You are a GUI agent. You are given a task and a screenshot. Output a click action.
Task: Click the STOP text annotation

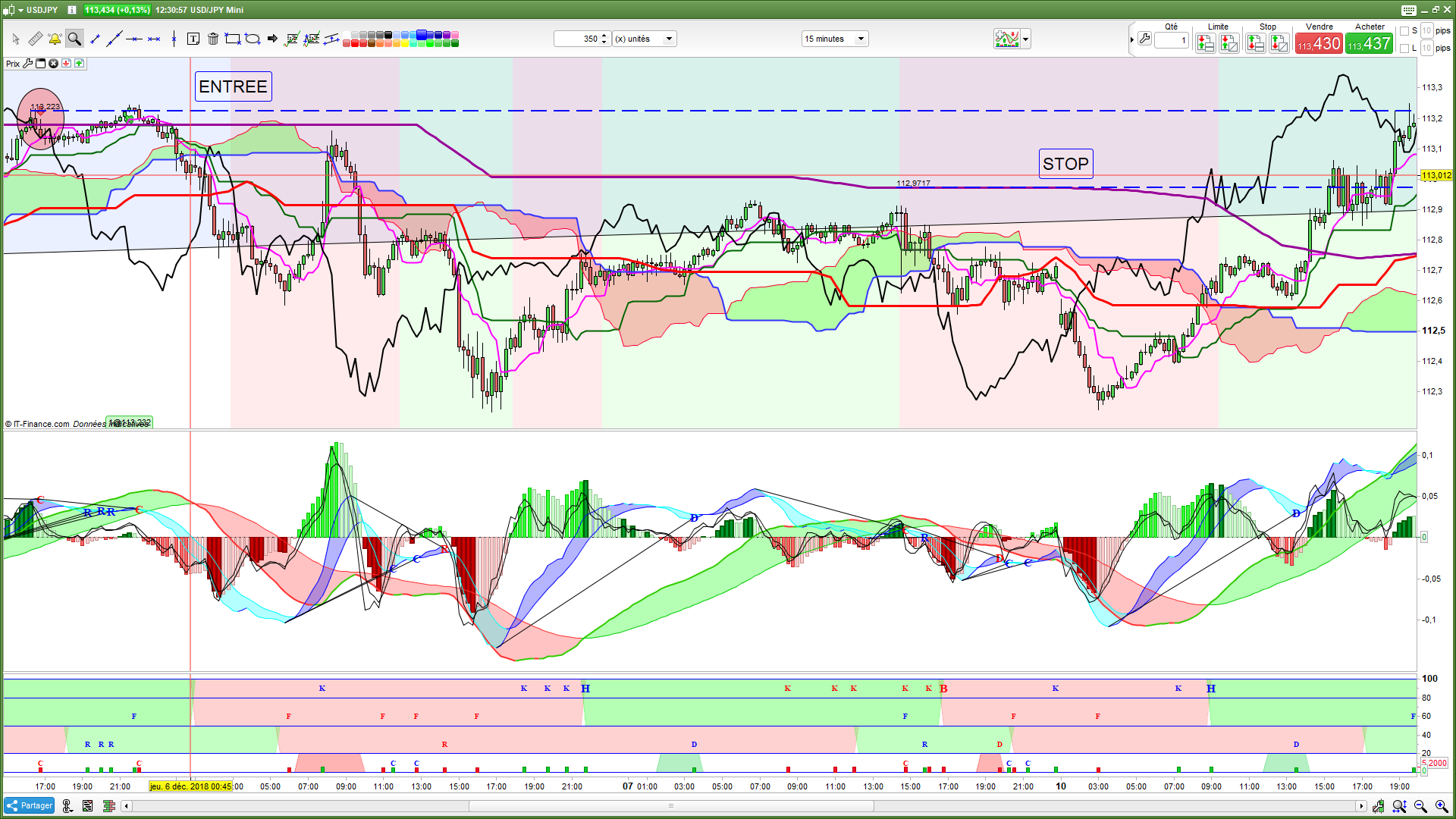pyautogui.click(x=1065, y=164)
